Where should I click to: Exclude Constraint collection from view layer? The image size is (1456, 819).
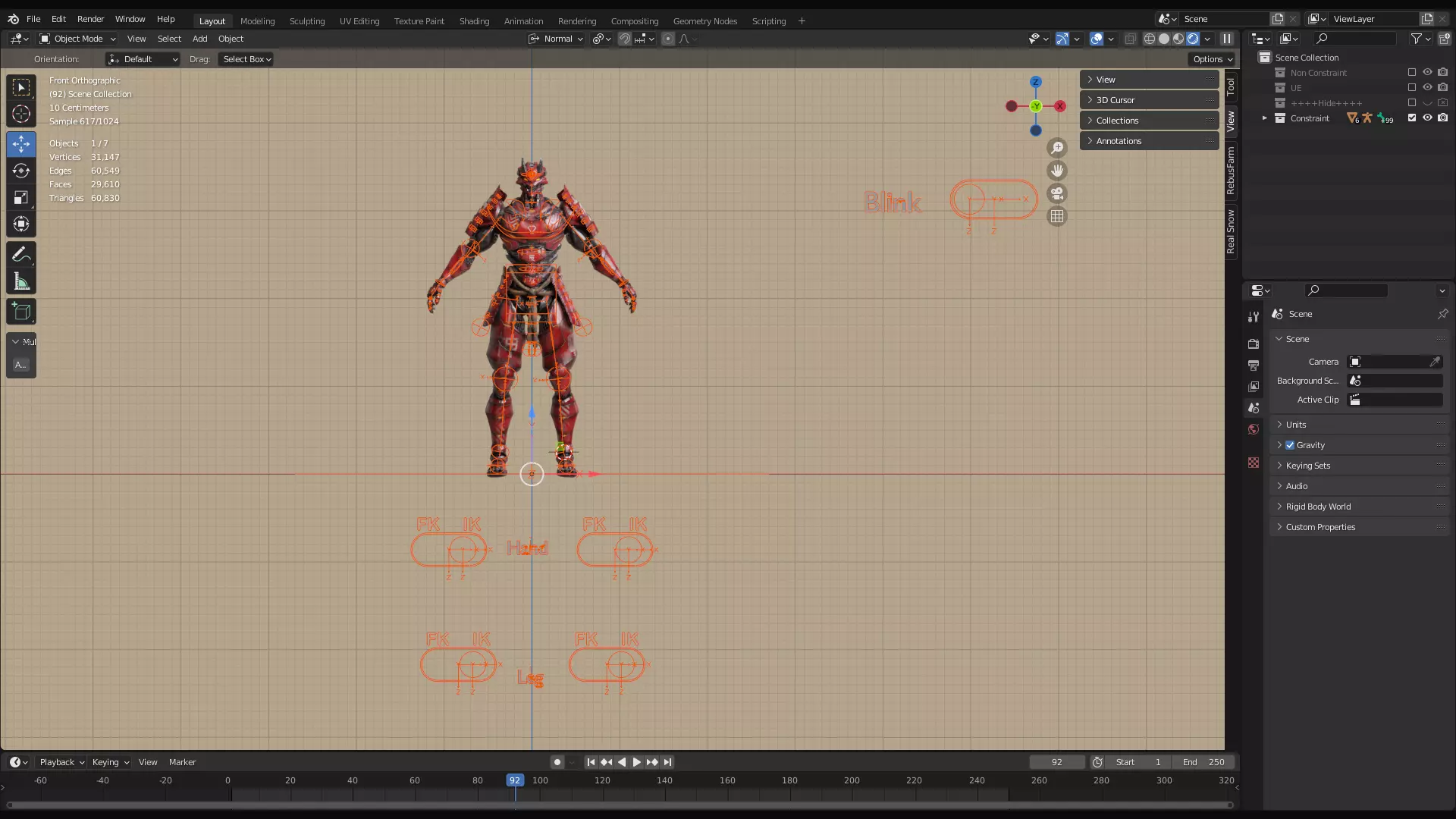(x=1412, y=118)
